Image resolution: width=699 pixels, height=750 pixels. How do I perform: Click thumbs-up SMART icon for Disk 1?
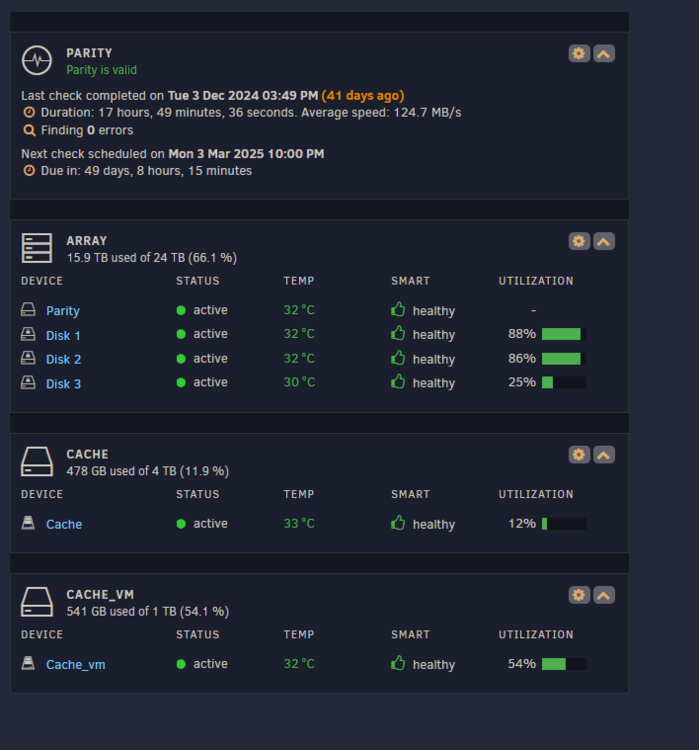point(398,333)
